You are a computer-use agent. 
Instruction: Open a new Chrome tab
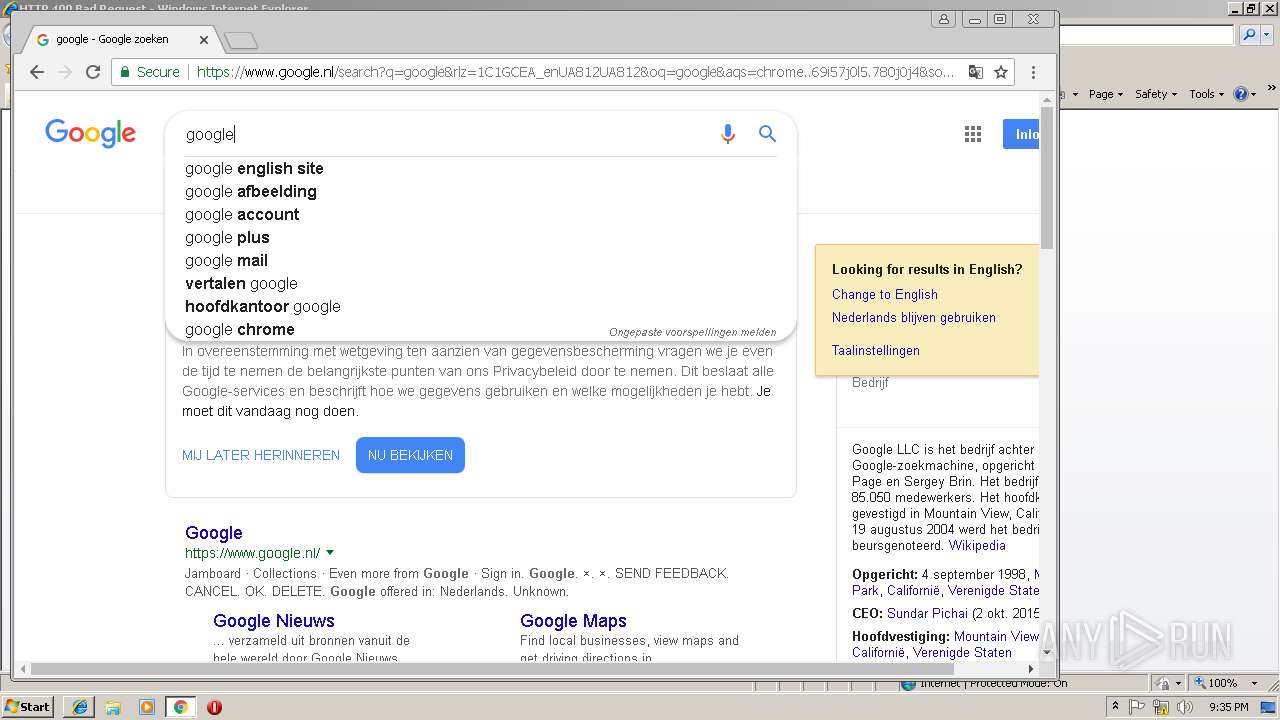click(x=241, y=40)
